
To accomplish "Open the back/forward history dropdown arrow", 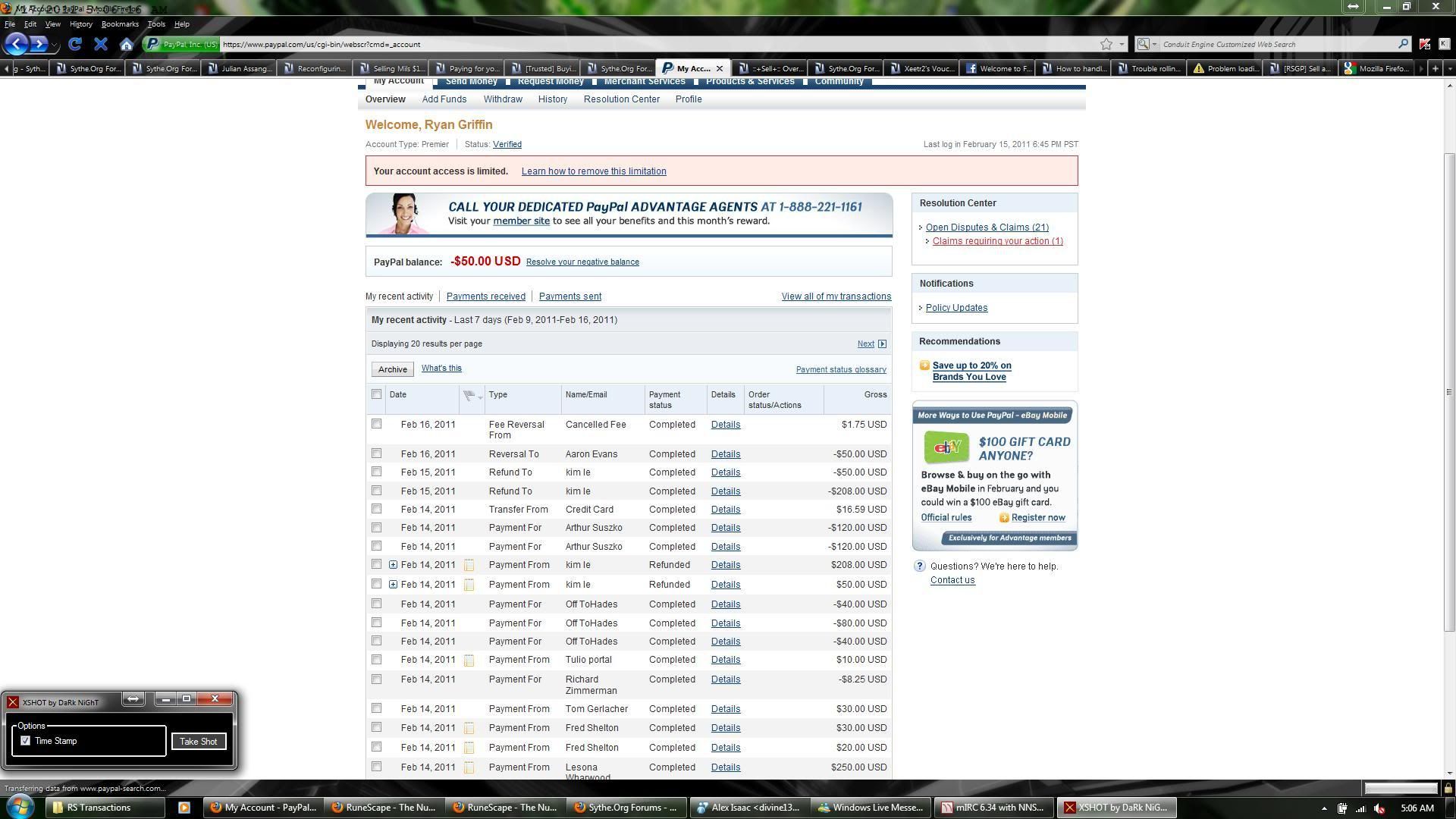I will (55, 45).
